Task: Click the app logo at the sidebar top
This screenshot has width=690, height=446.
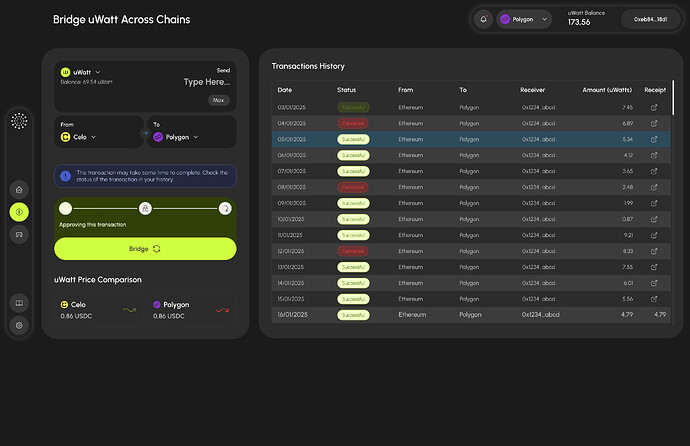Action: click(x=19, y=121)
